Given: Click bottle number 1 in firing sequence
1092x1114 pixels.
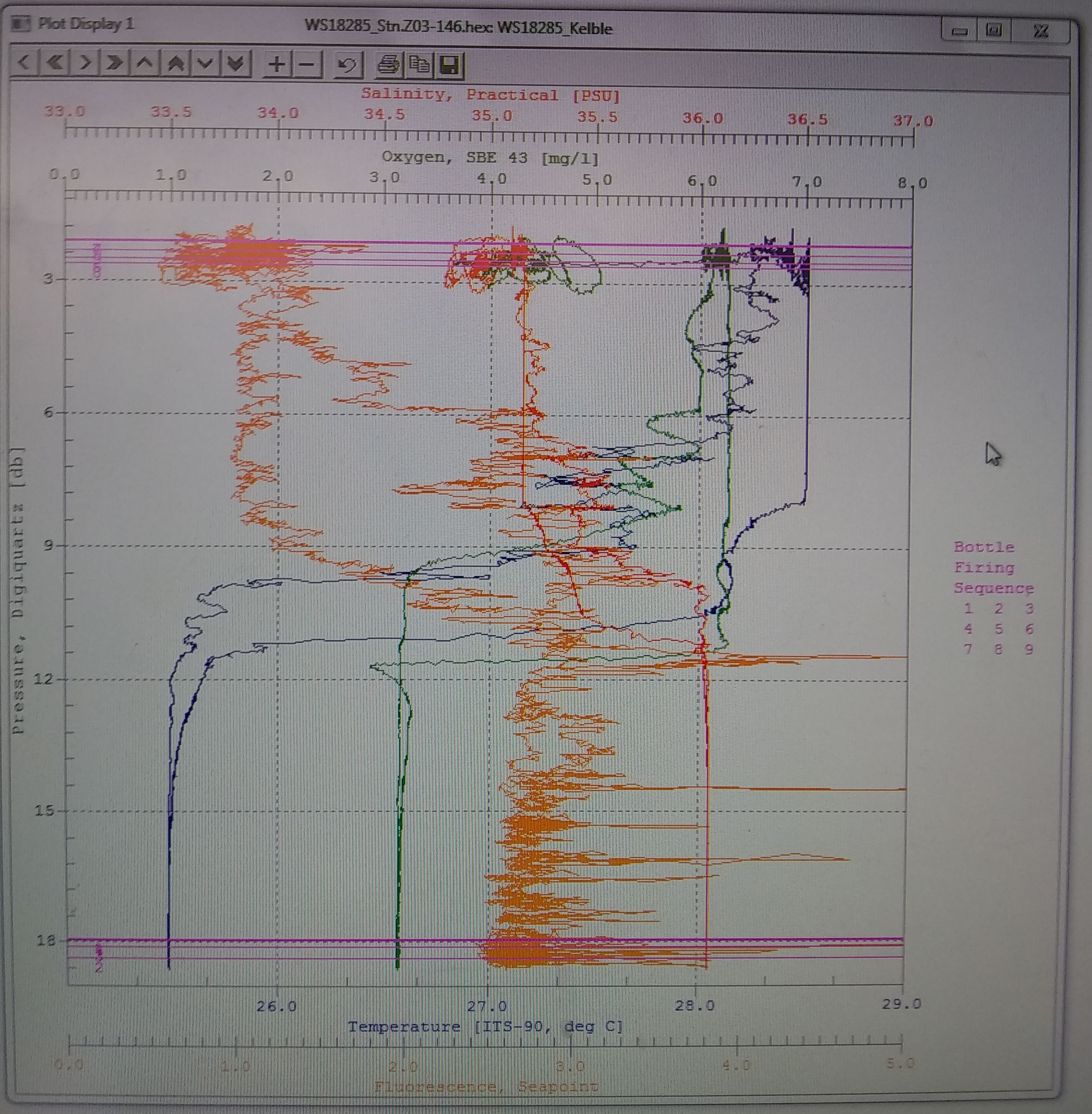Looking at the screenshot, I should click(x=968, y=608).
